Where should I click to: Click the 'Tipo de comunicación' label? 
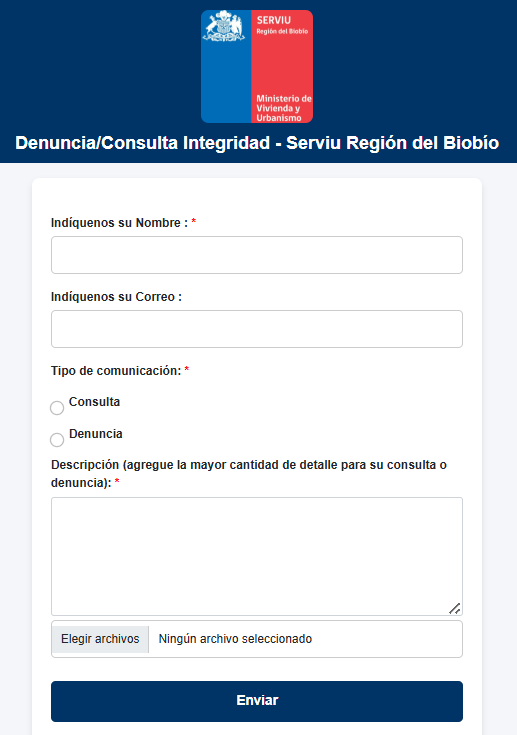point(116,371)
